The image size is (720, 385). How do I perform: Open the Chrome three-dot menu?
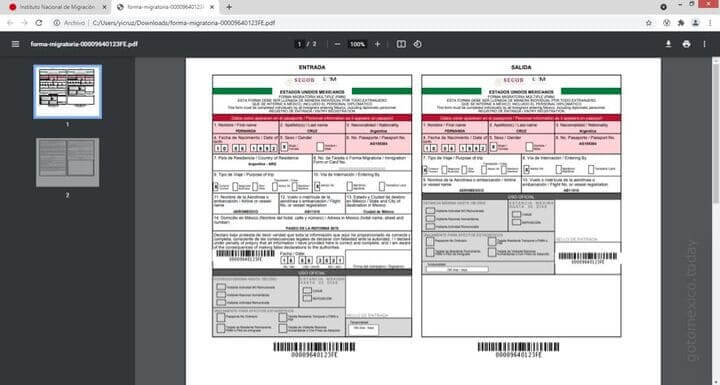point(710,23)
